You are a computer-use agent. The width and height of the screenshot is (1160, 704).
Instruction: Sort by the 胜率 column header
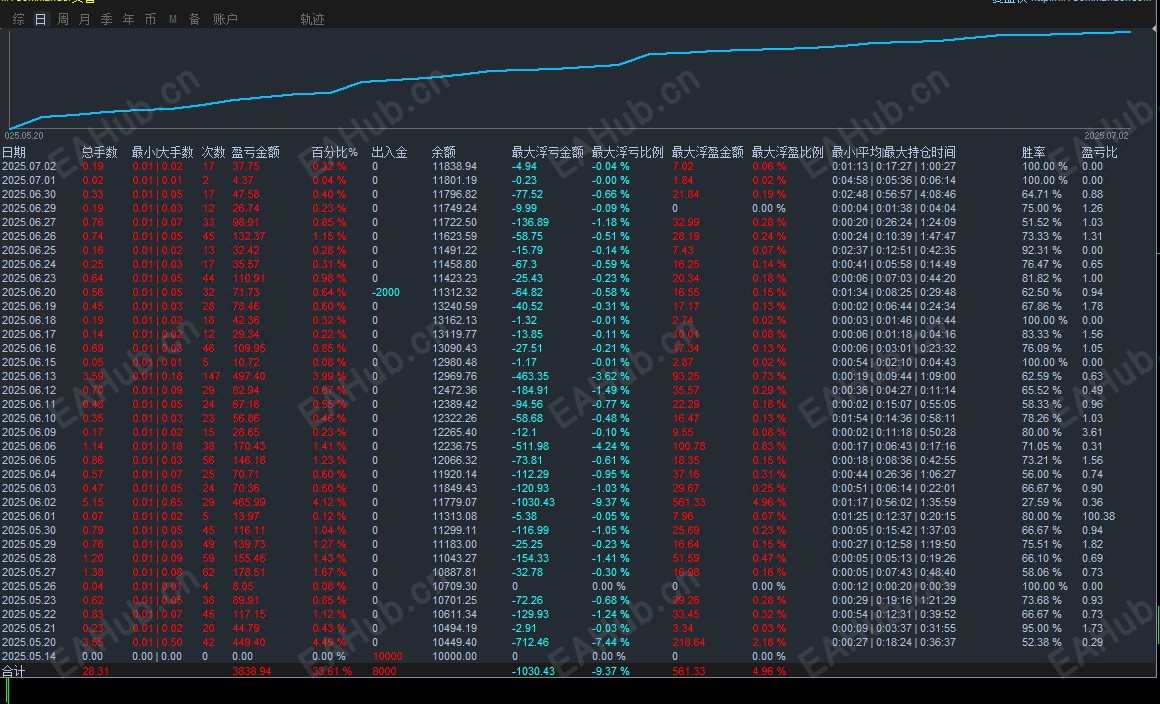1033,152
